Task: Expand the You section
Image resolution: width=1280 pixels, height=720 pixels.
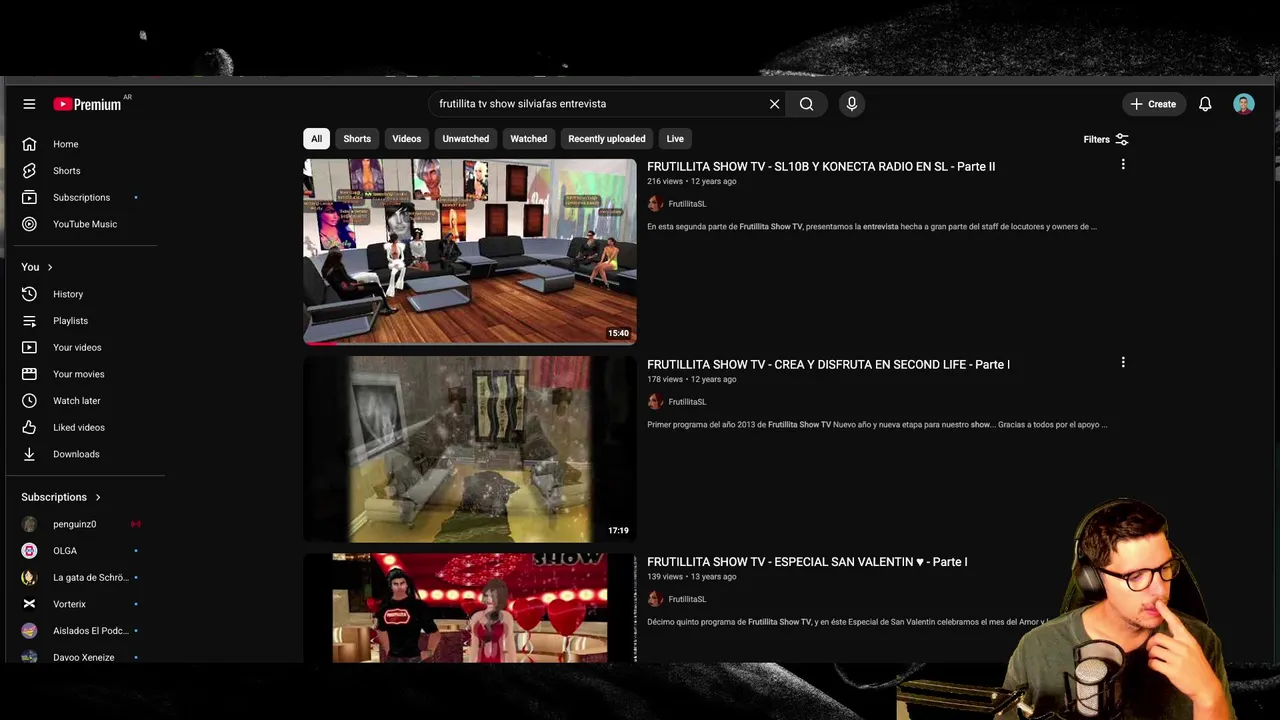Action: tap(37, 267)
